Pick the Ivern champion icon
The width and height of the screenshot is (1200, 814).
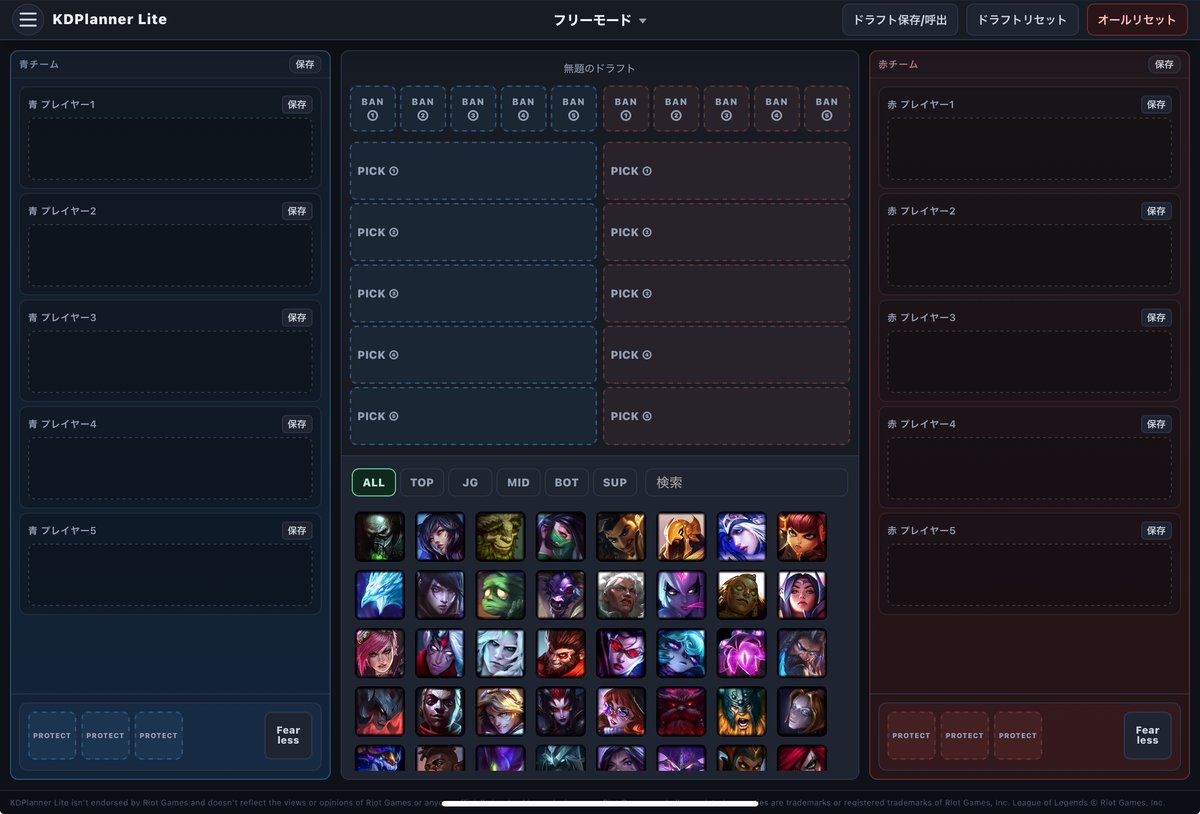click(500, 537)
